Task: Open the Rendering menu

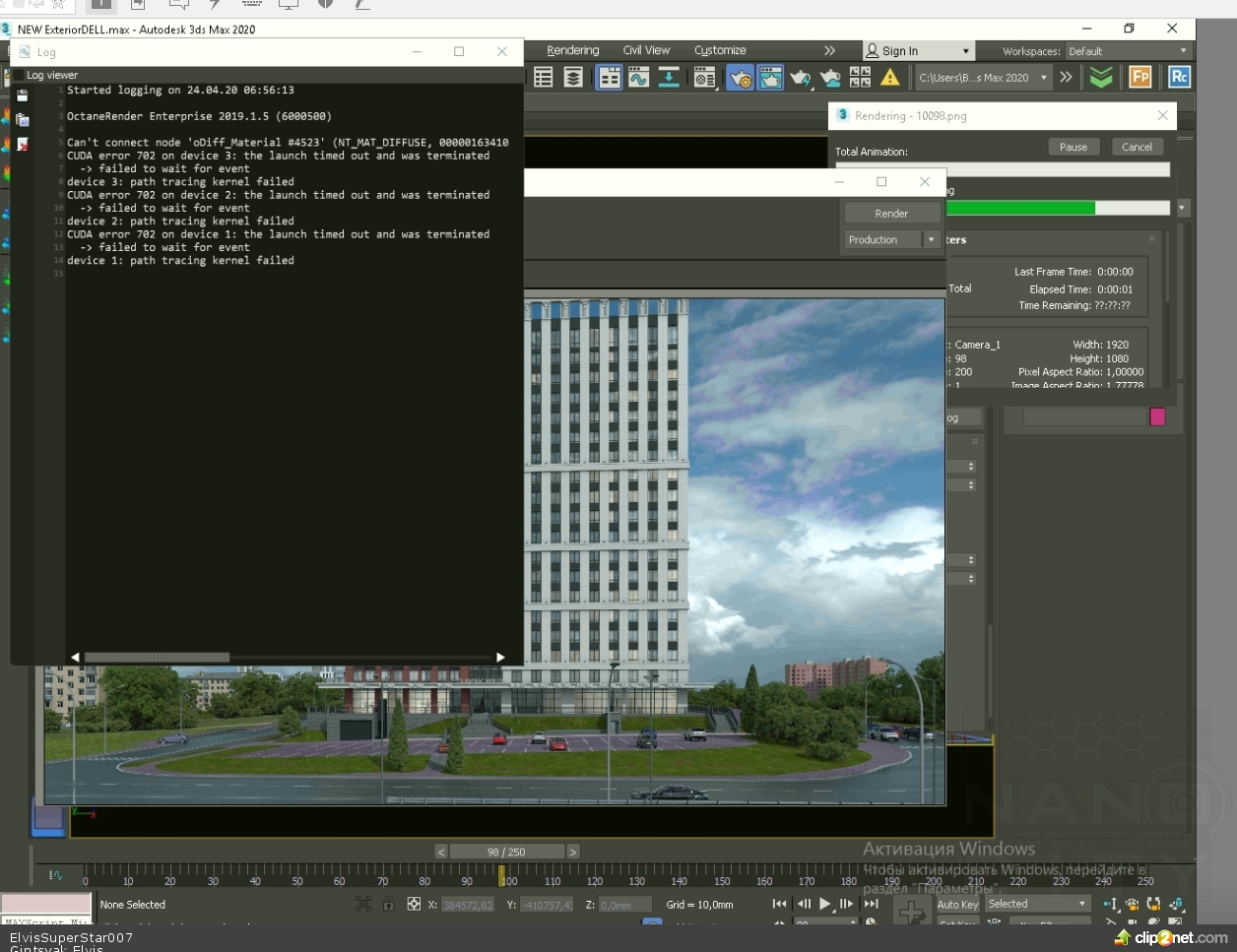Action: [572, 50]
